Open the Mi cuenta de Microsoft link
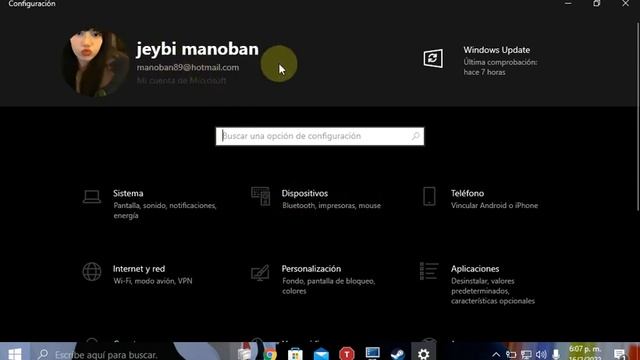This screenshot has width=640, height=360. pos(181,80)
